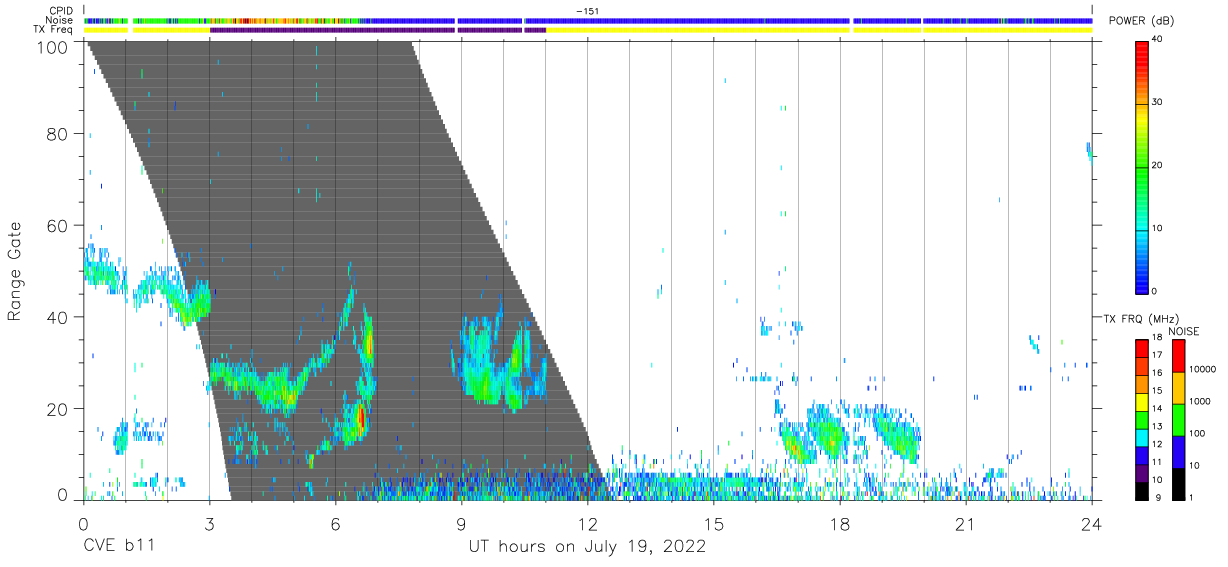
Task: Click the red 17–18 MHz TX FRQ swatch
Action: [x=1142, y=348]
